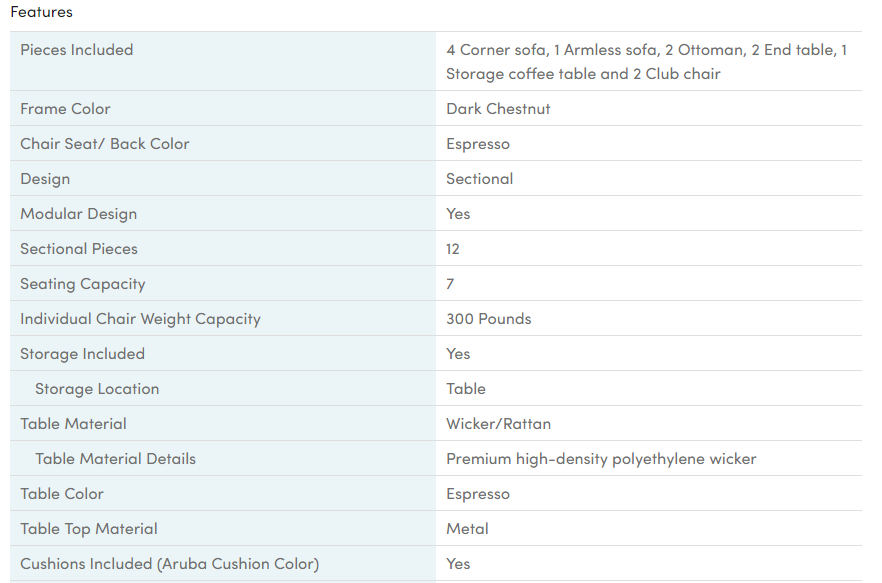Click the 300 Pounds weight value
This screenshot has height=583, width=882.
click(x=489, y=319)
